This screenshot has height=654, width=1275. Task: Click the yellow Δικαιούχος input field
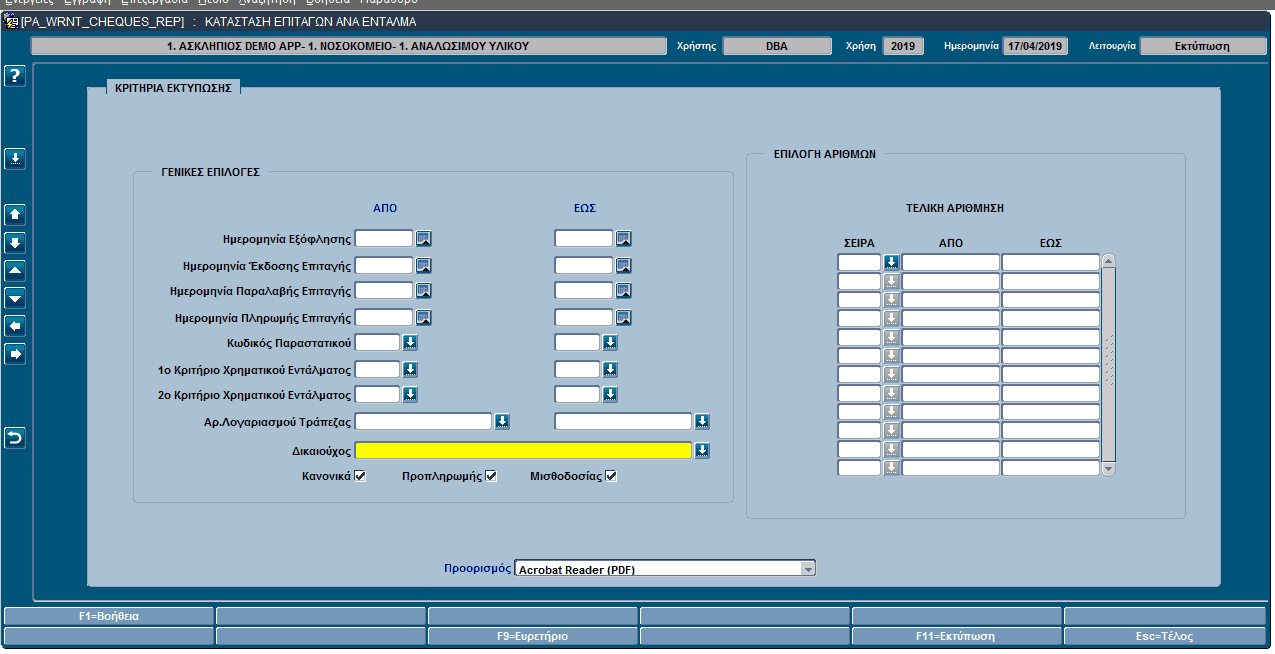(x=523, y=451)
